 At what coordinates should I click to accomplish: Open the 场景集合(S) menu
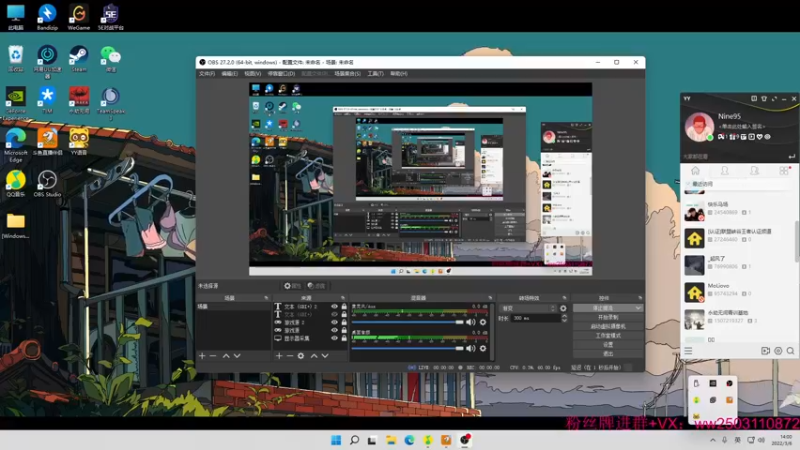347,73
